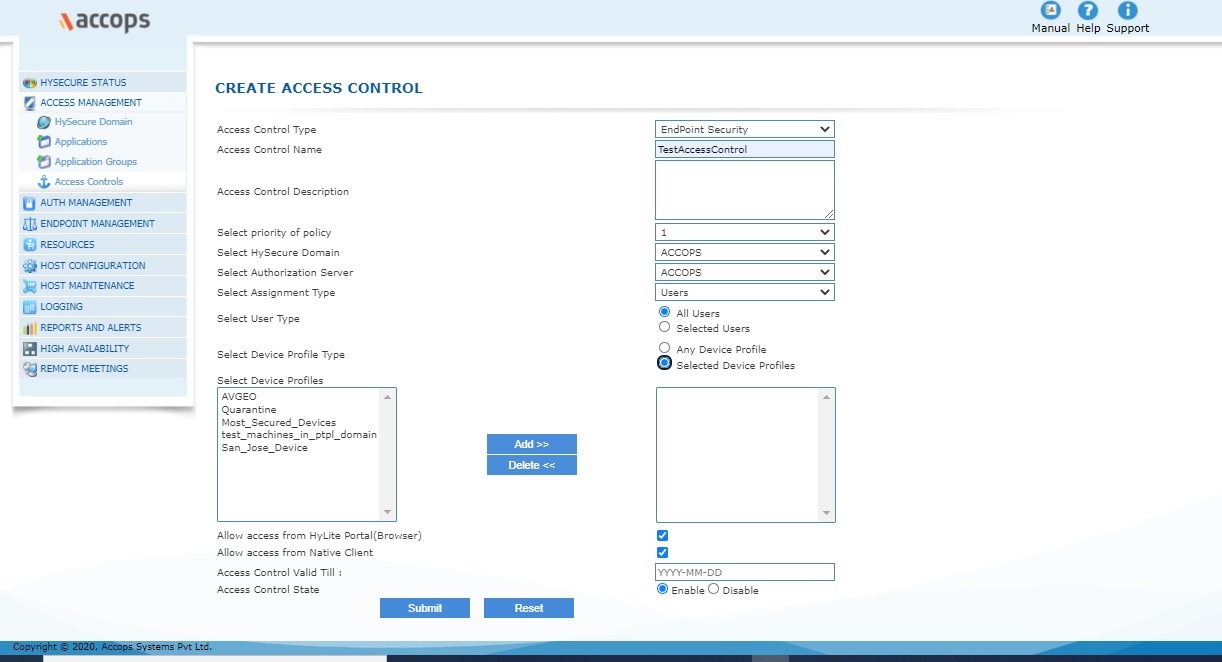Screen dimensions: 1222x662
Task: Select test_machines_in_ptpl_domain profile
Action: click(x=300, y=435)
